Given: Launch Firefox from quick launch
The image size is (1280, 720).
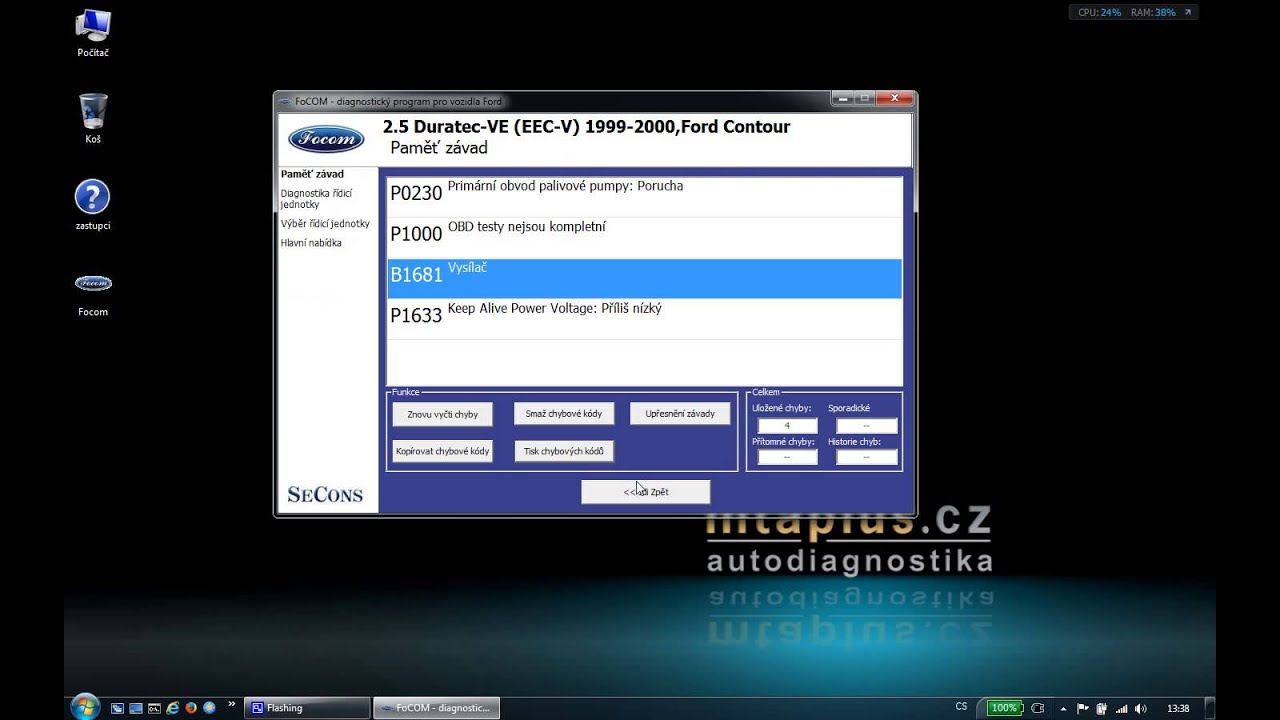Looking at the screenshot, I should [191, 708].
